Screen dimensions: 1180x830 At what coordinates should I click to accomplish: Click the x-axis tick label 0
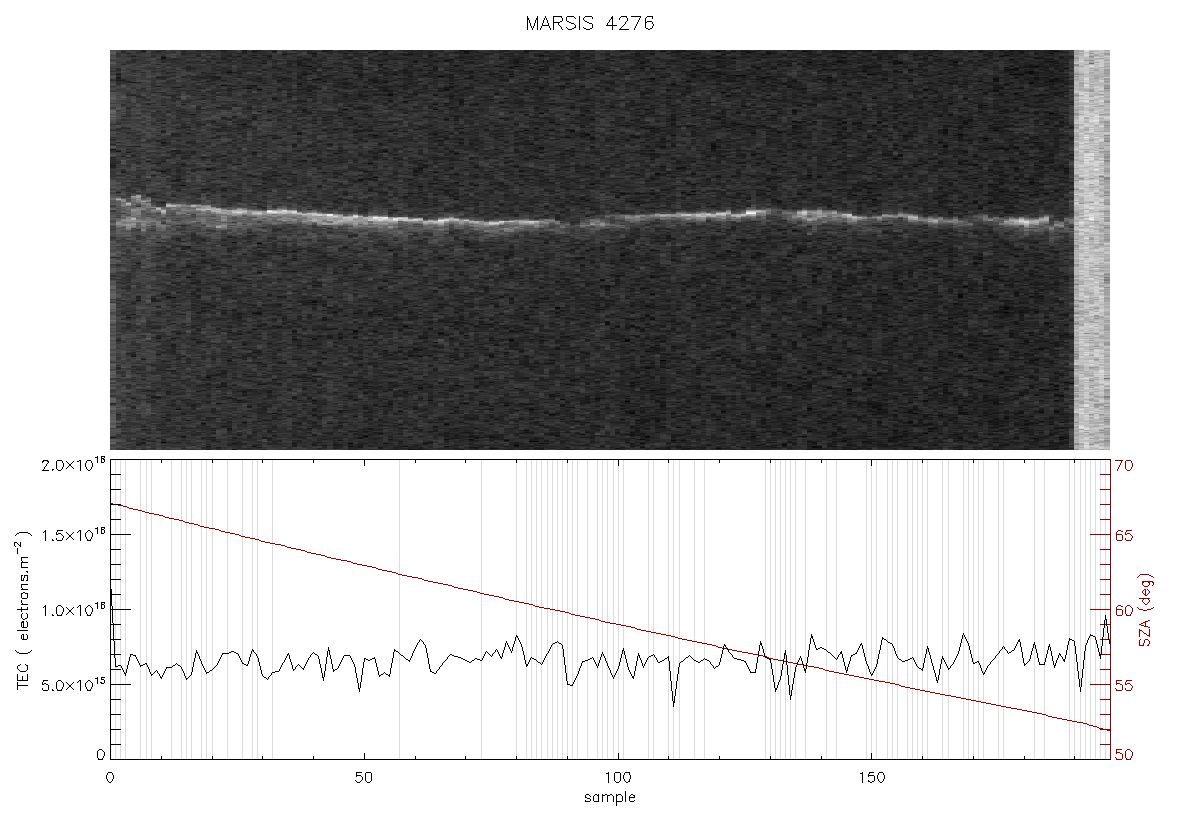(x=111, y=777)
